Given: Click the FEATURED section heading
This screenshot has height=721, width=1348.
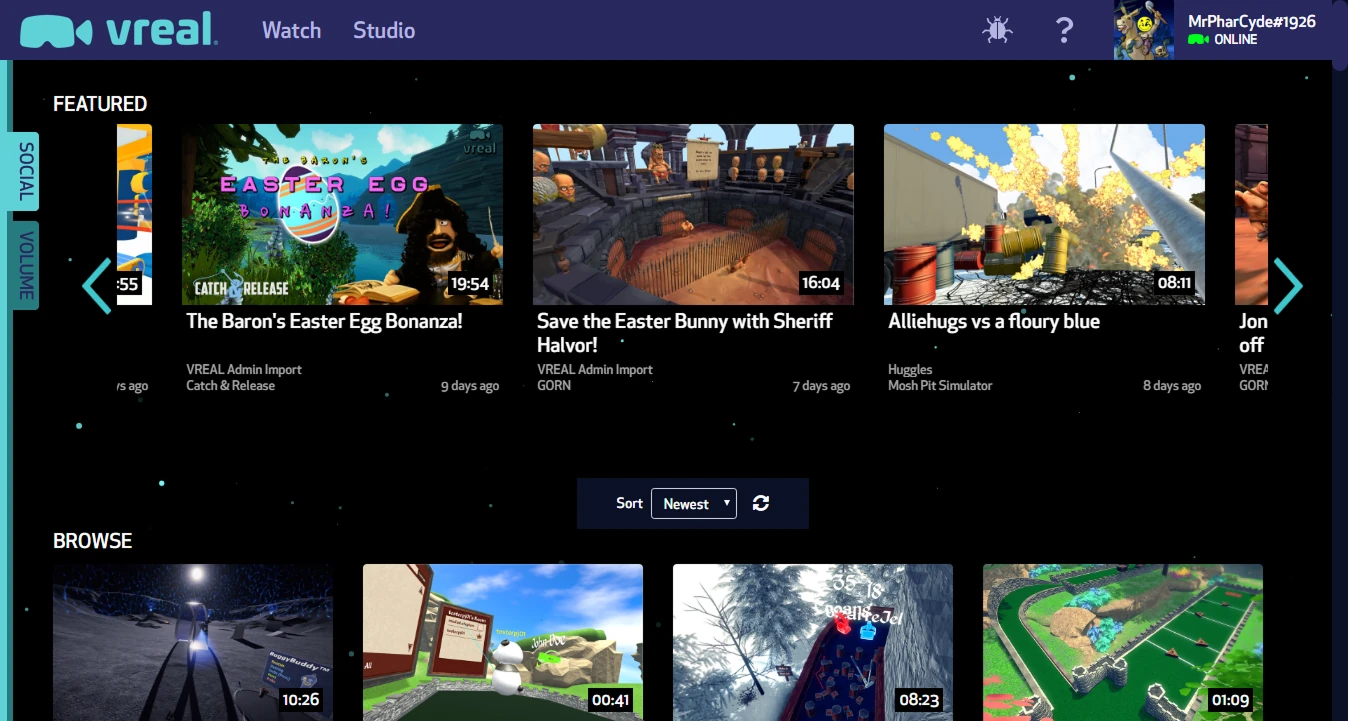Looking at the screenshot, I should 100,104.
